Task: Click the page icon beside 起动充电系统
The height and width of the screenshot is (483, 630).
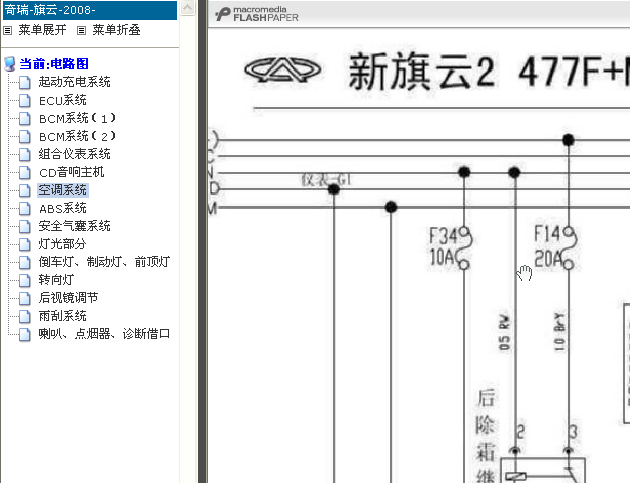Action: 25,82
